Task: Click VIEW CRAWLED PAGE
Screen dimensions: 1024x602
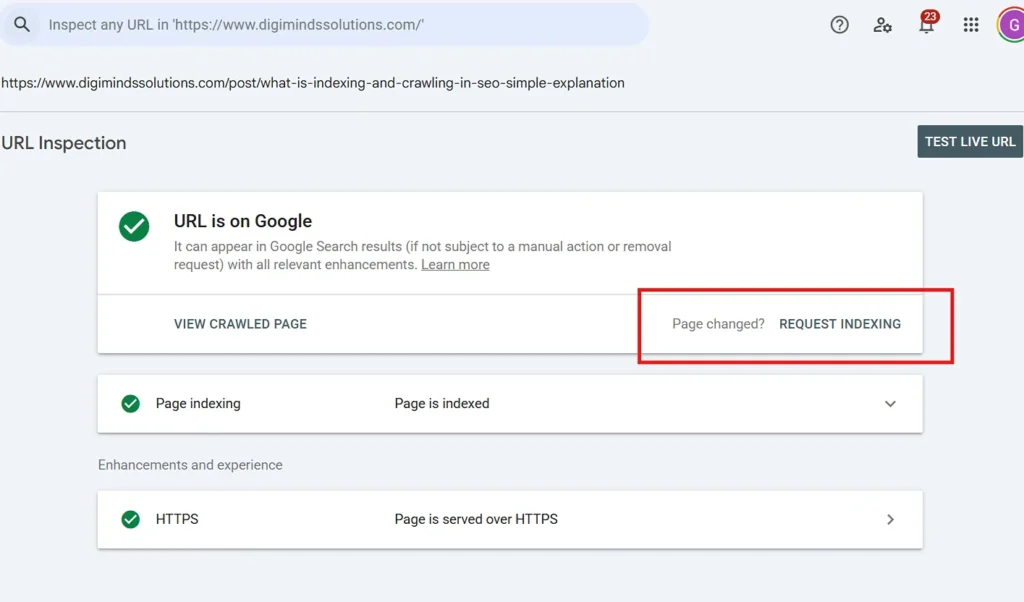Action: coord(240,324)
